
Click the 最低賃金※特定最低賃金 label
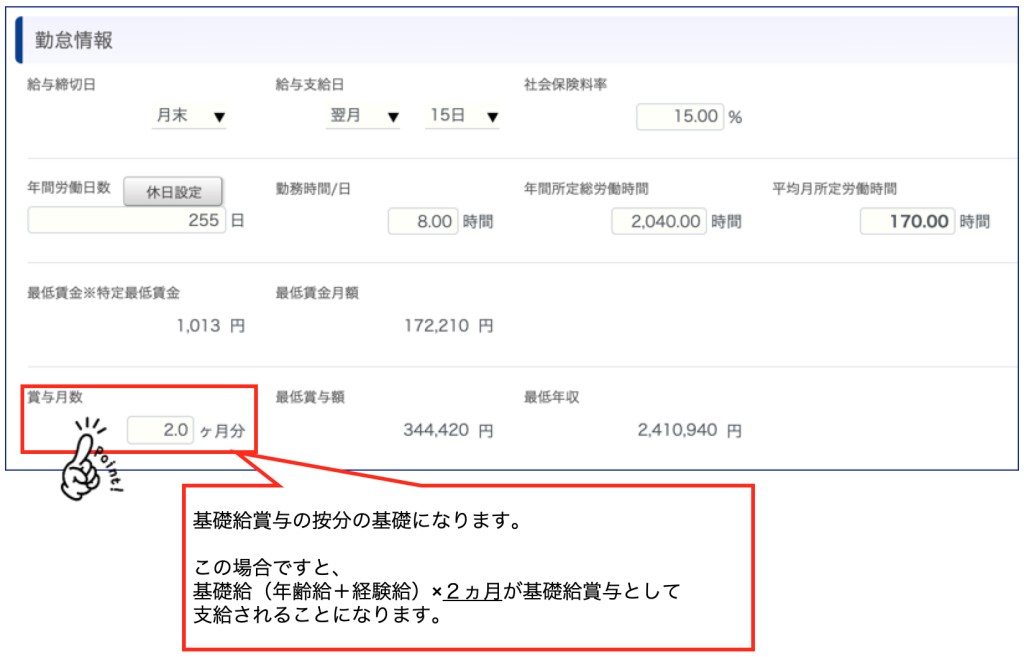point(104,293)
